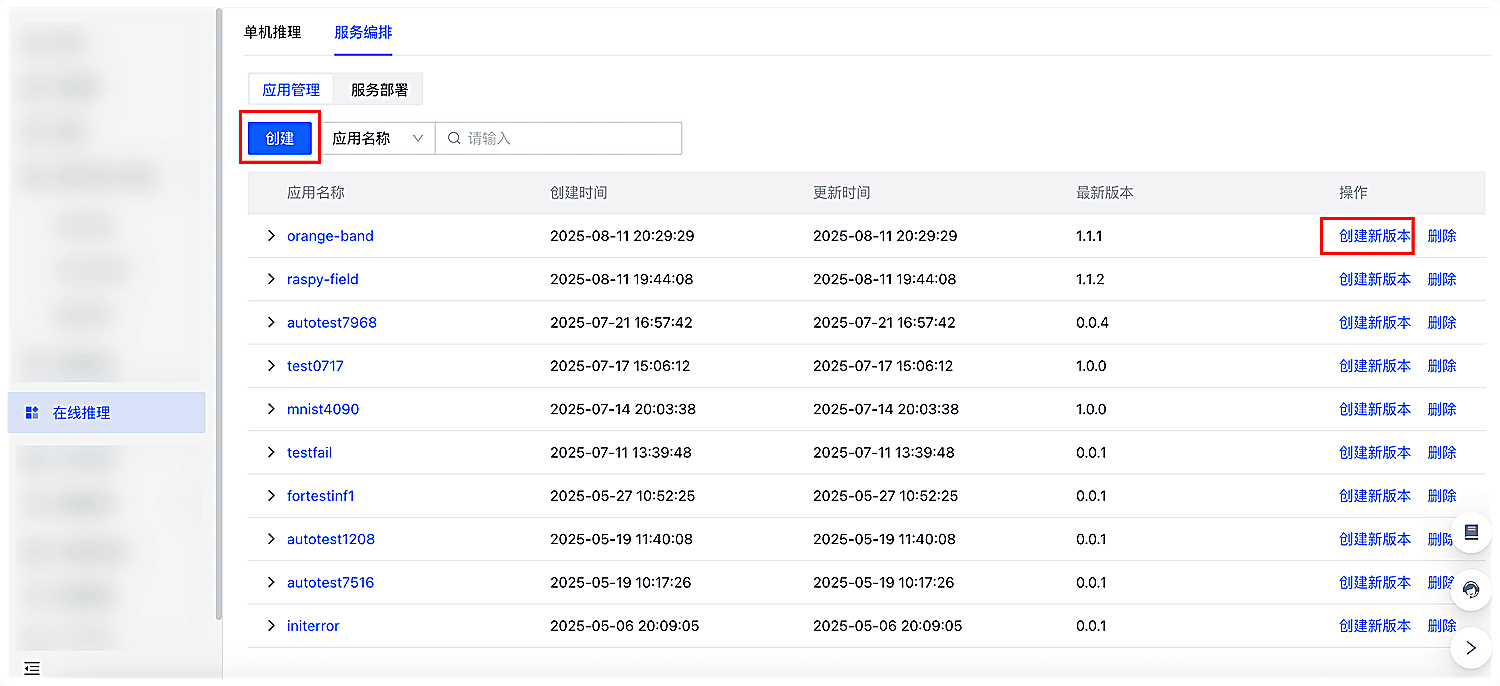Create new version for orange-band
1500x686 pixels.
[1375, 236]
